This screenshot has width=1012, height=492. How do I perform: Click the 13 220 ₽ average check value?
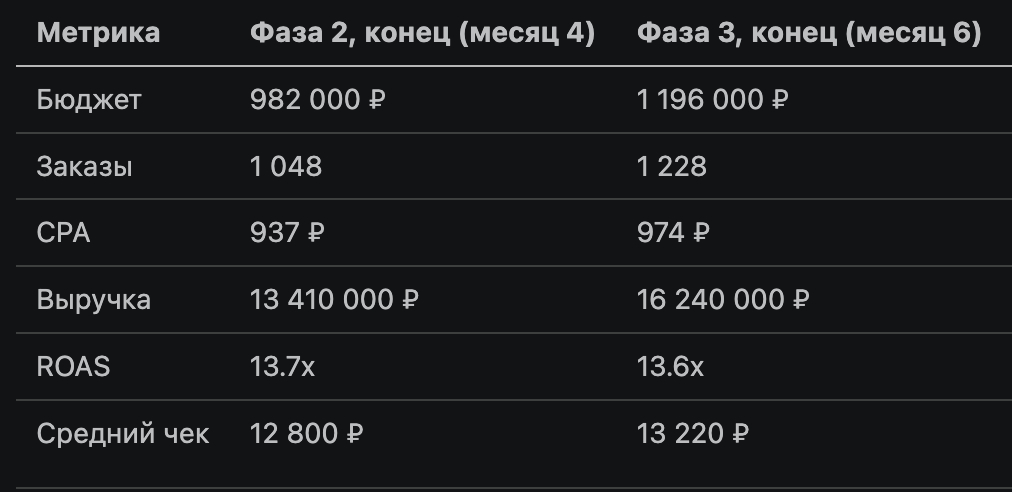click(x=693, y=434)
